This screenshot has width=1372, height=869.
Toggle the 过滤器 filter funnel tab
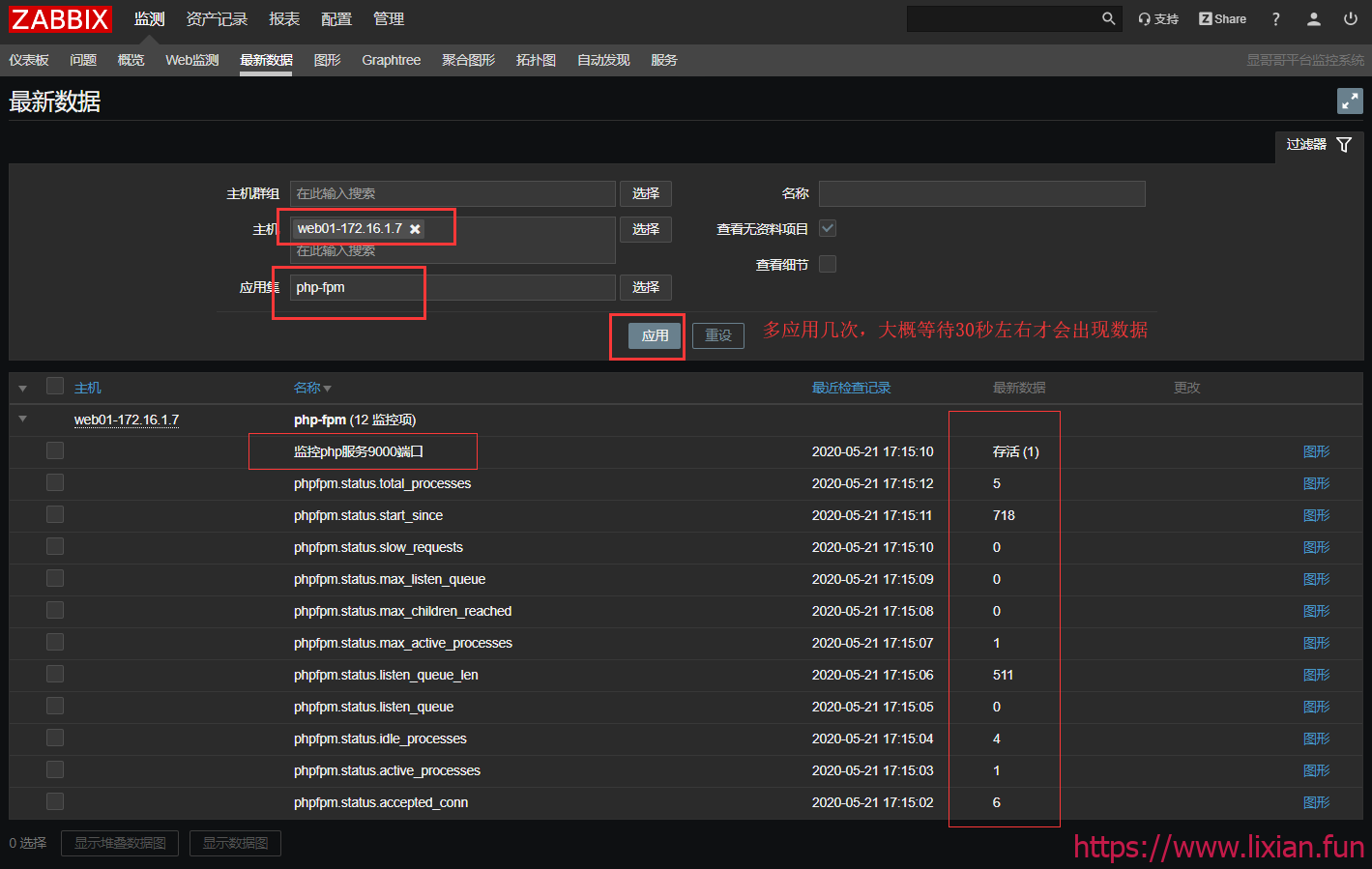click(x=1319, y=145)
